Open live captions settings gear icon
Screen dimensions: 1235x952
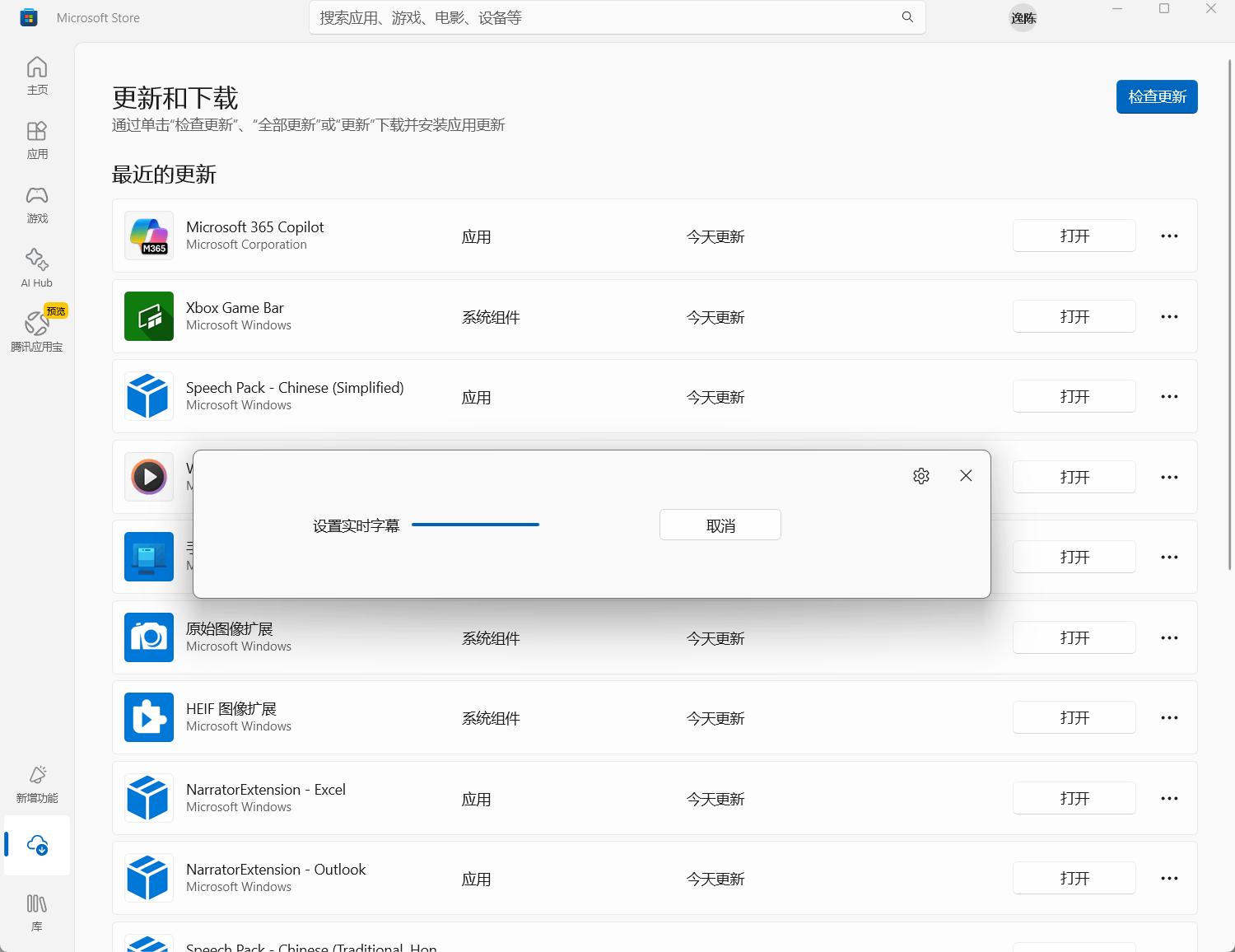pos(921,476)
